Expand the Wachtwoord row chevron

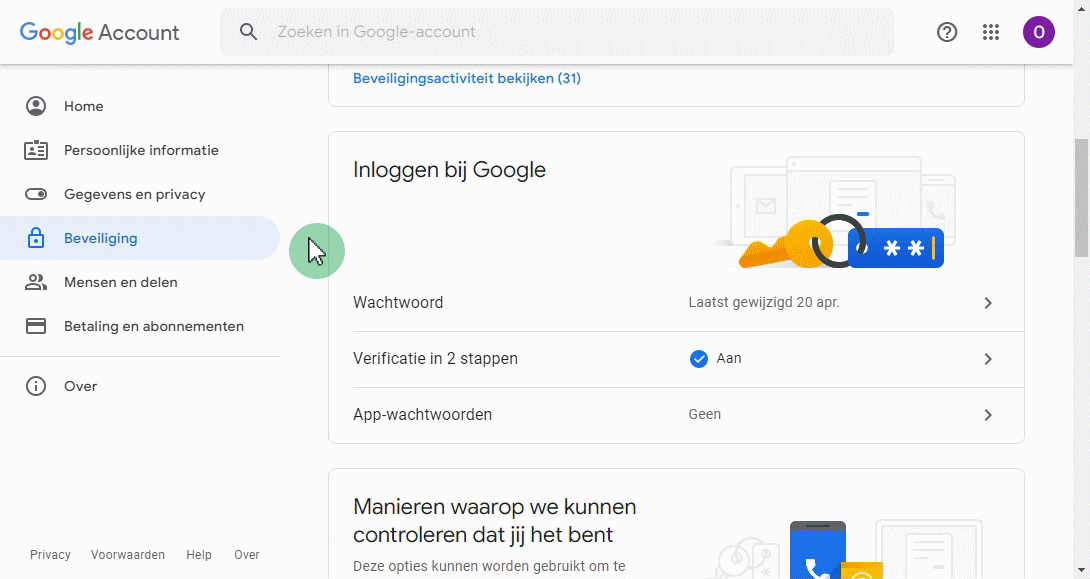(988, 302)
